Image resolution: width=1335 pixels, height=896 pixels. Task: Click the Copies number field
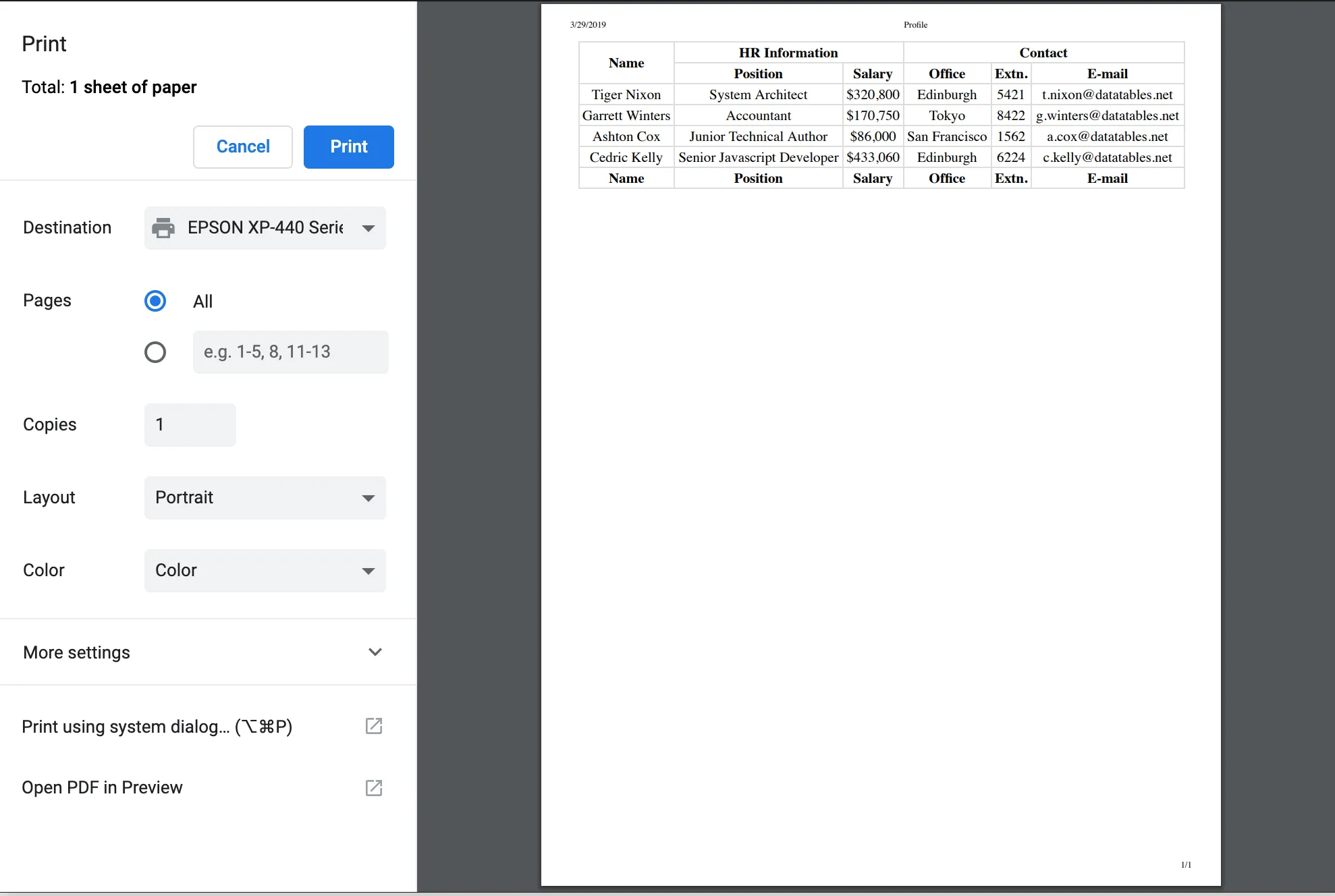coord(190,425)
